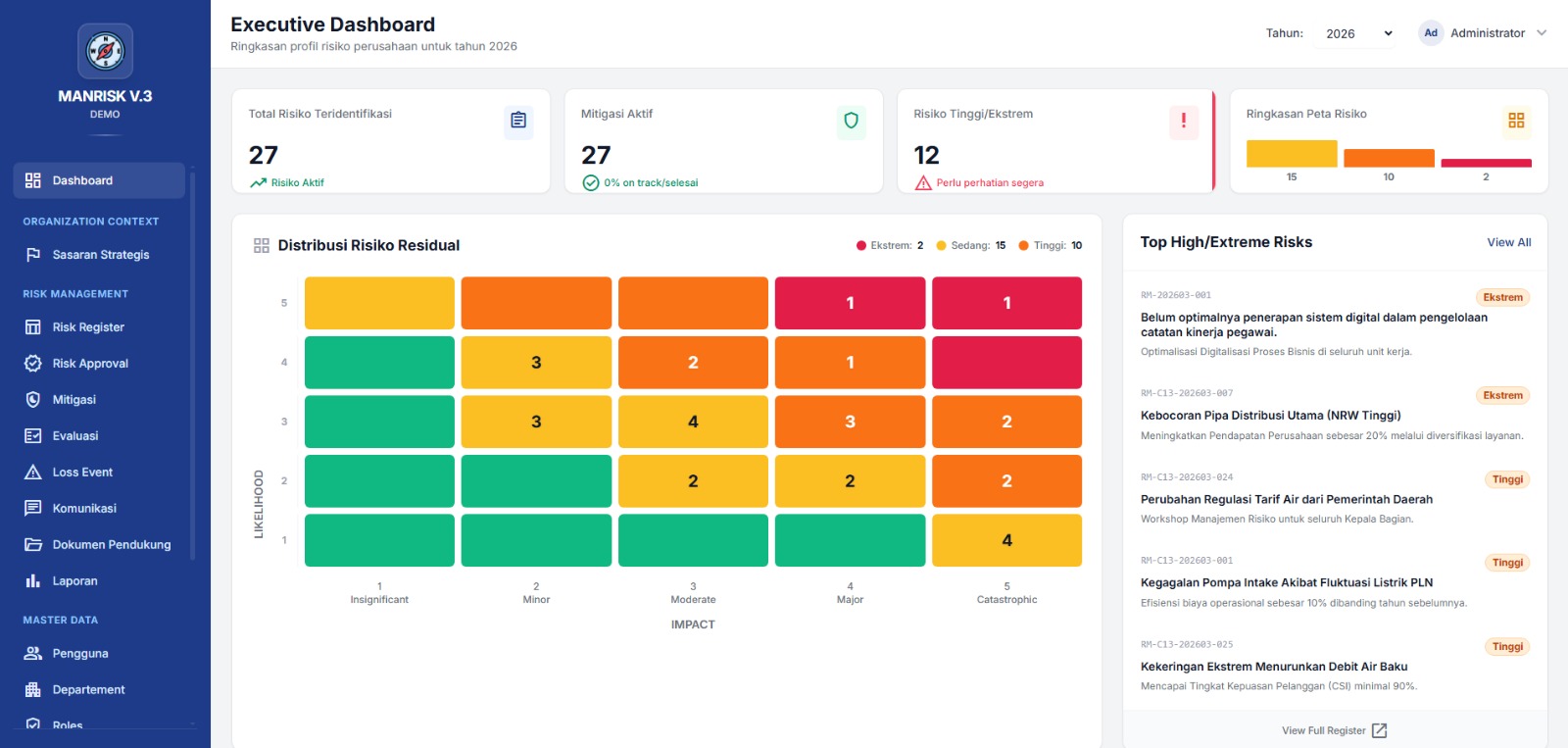
Task: Click View All in Top High/Extreme Risks
Action: click(1509, 242)
